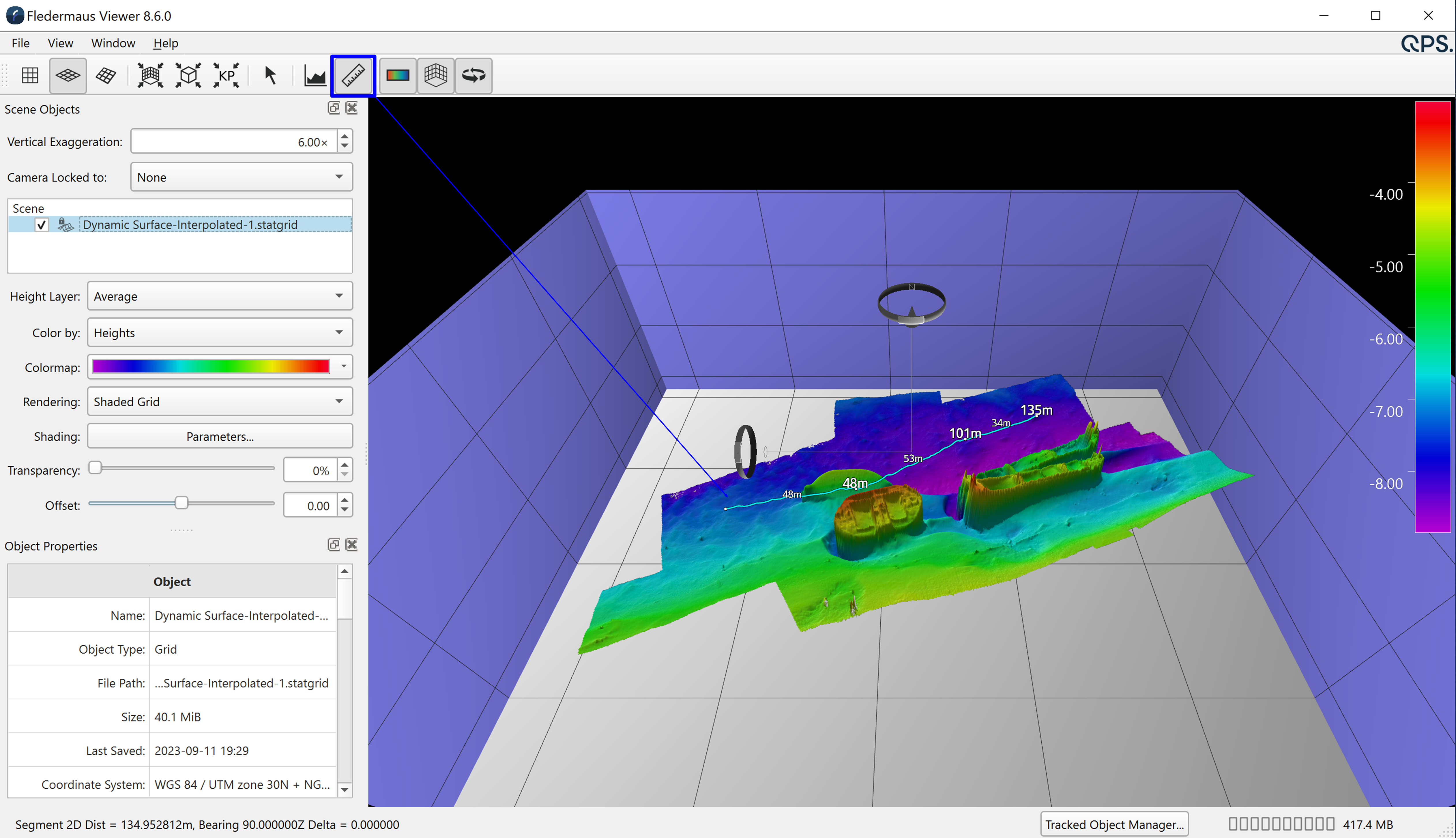Close the Object Properties panel

tap(352, 545)
